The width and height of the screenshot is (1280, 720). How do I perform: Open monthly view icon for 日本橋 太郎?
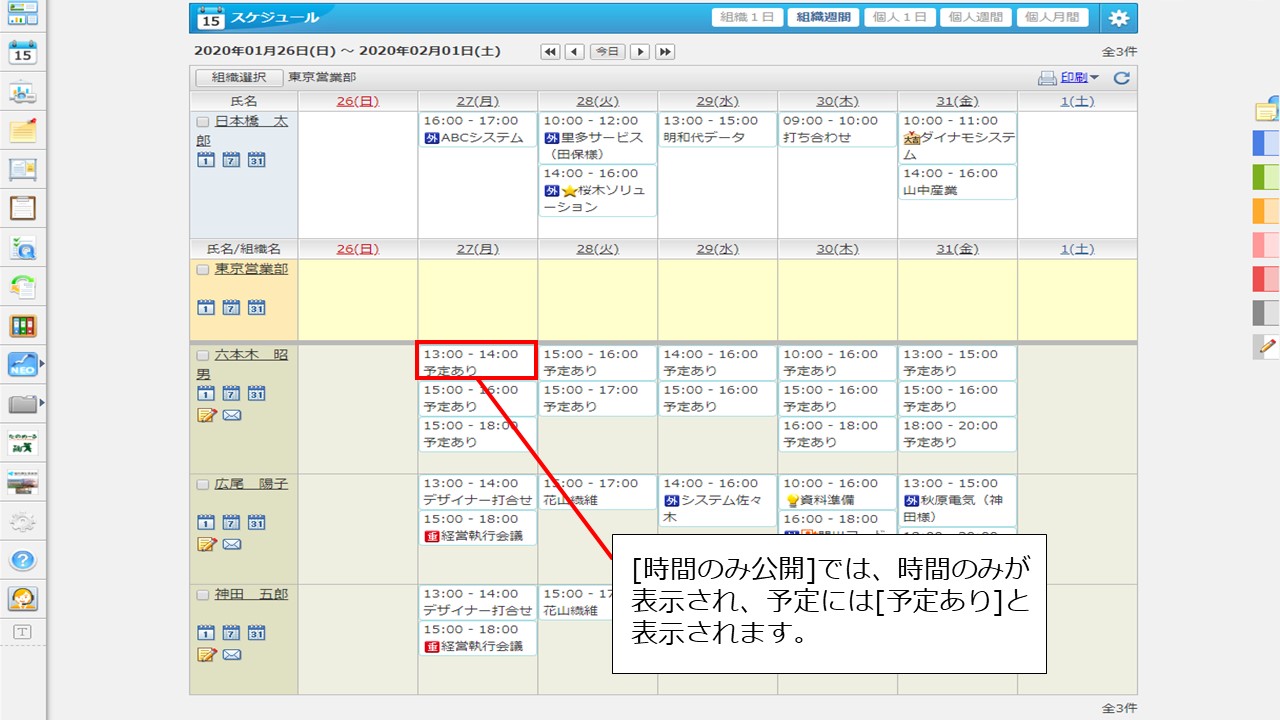pos(257,160)
